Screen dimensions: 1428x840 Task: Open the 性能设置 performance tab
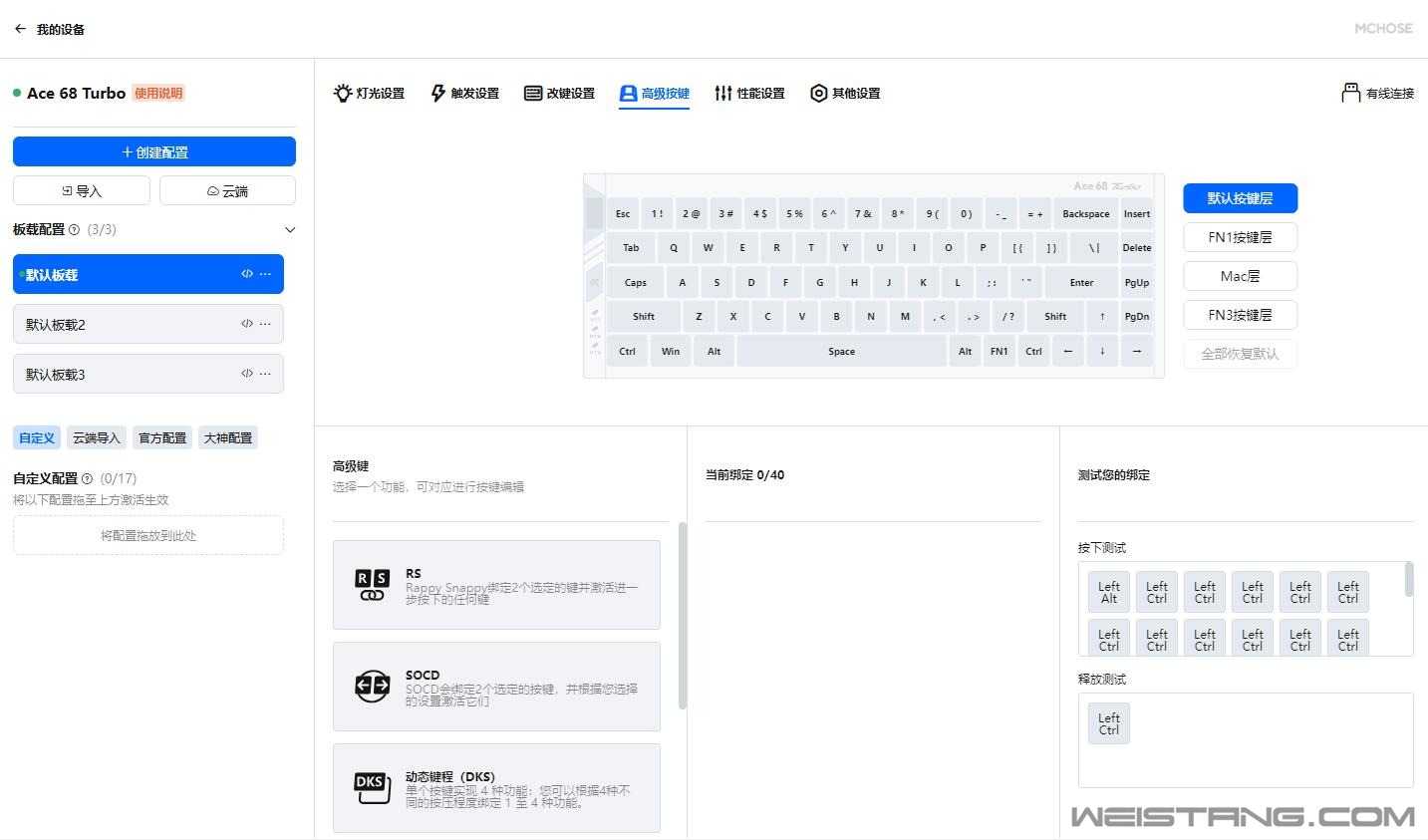tap(749, 94)
